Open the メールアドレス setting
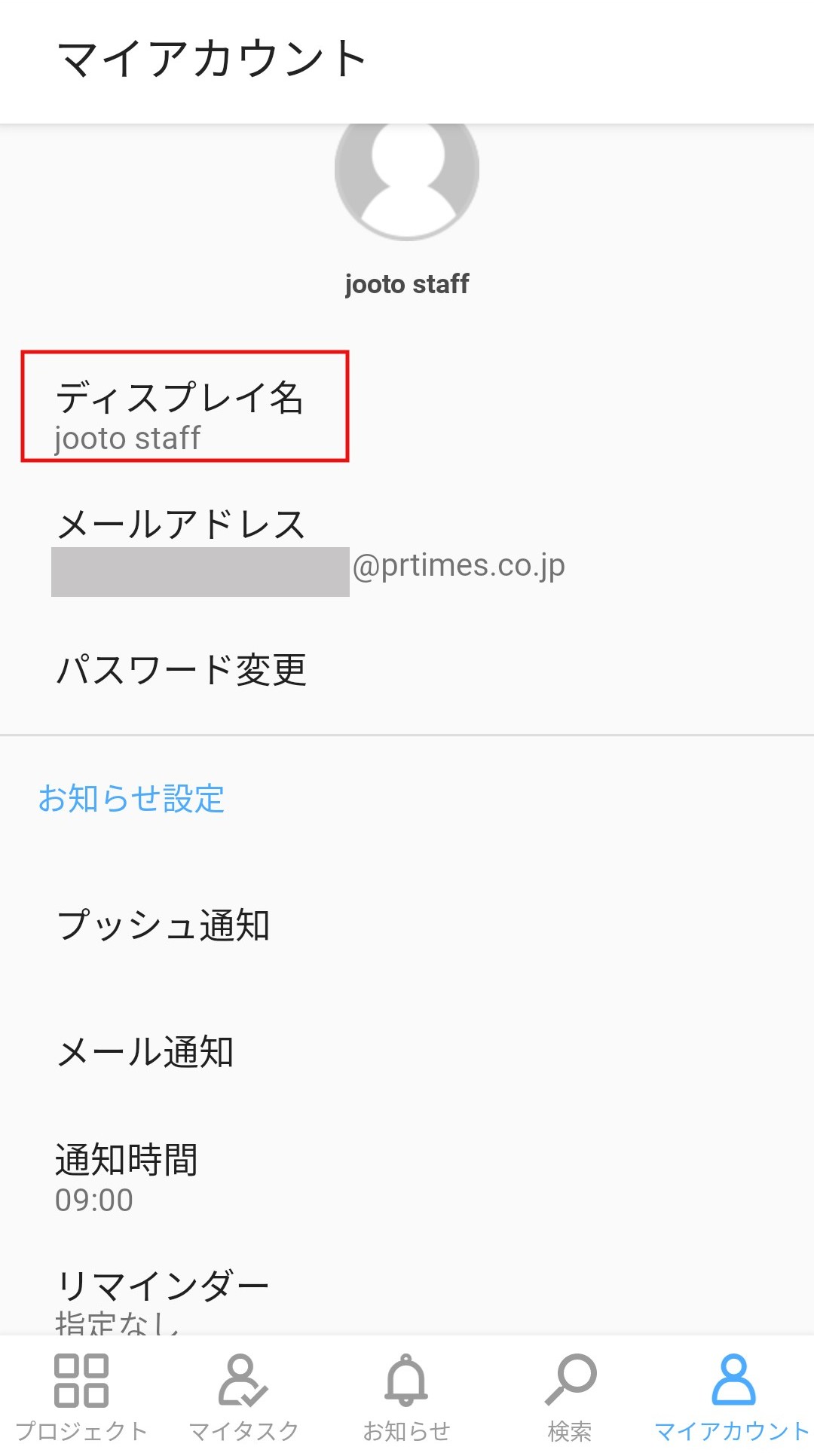Image resolution: width=814 pixels, height=1456 pixels. click(x=407, y=544)
